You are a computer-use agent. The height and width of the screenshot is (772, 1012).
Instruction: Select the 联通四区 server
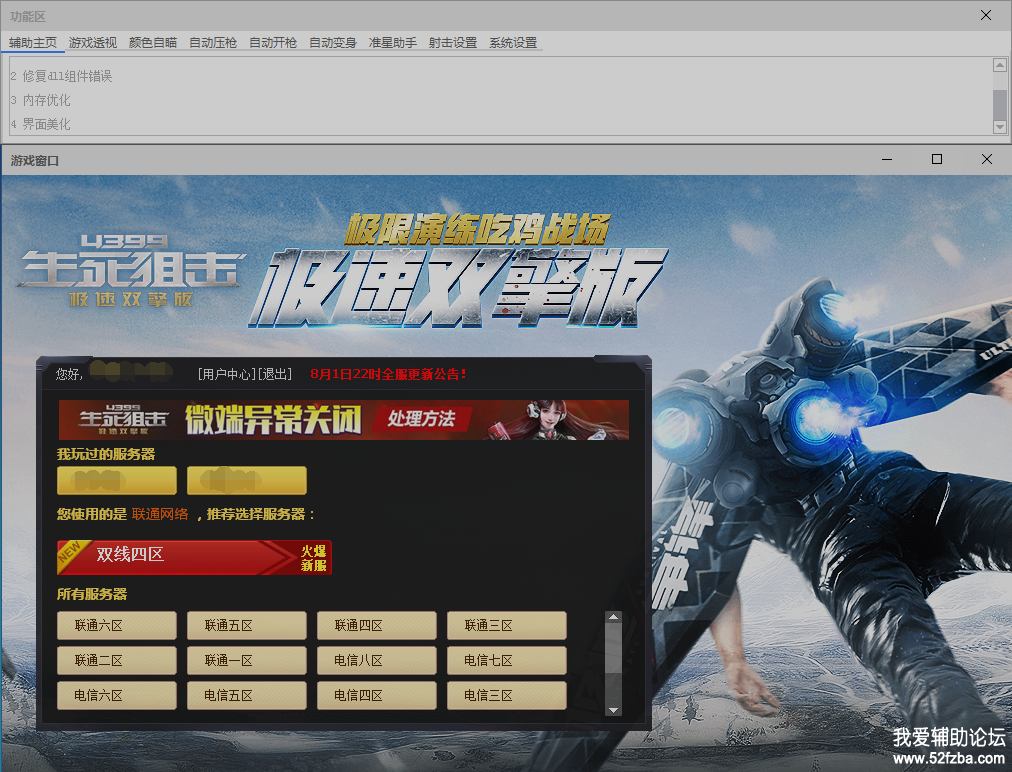377,625
